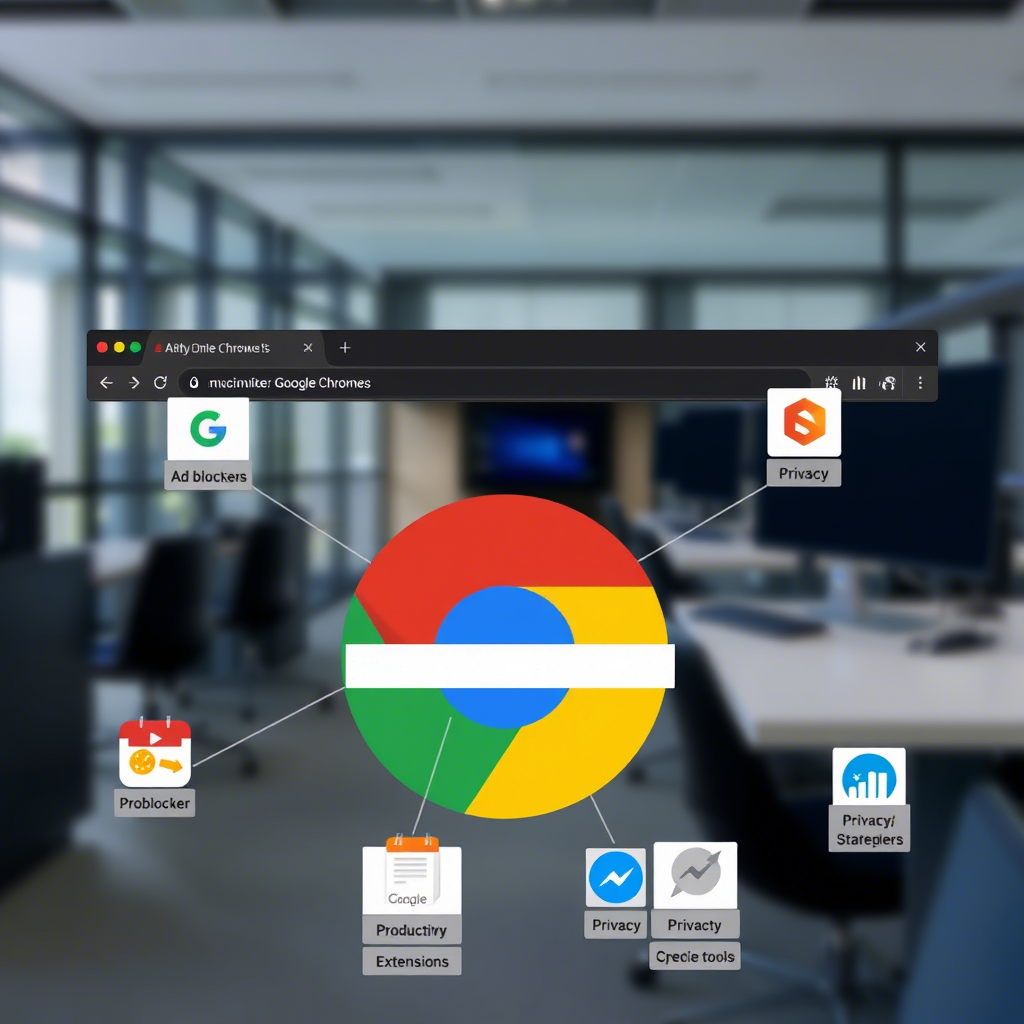Select the 'Privacy/ Statepiers' label
The image size is (1024, 1024).
(x=869, y=829)
